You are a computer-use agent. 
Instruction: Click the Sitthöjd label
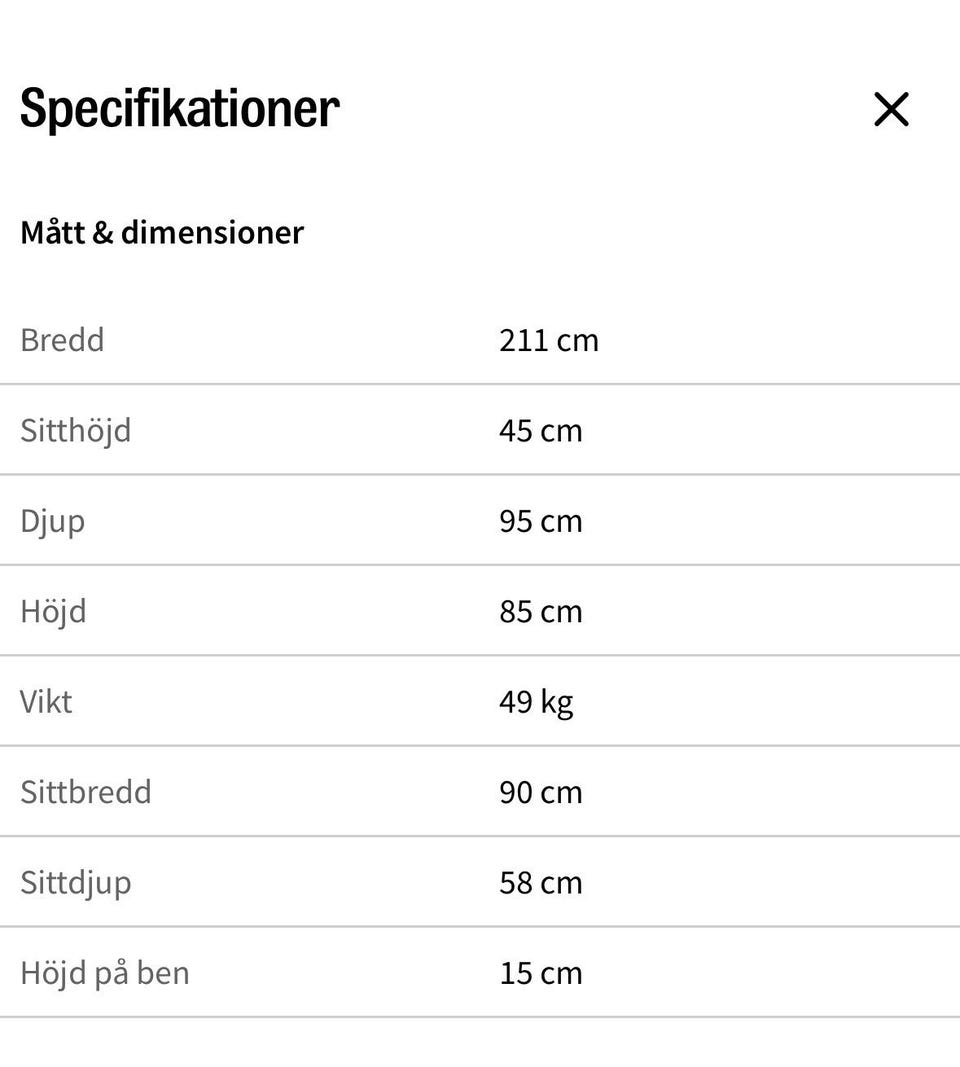(76, 431)
